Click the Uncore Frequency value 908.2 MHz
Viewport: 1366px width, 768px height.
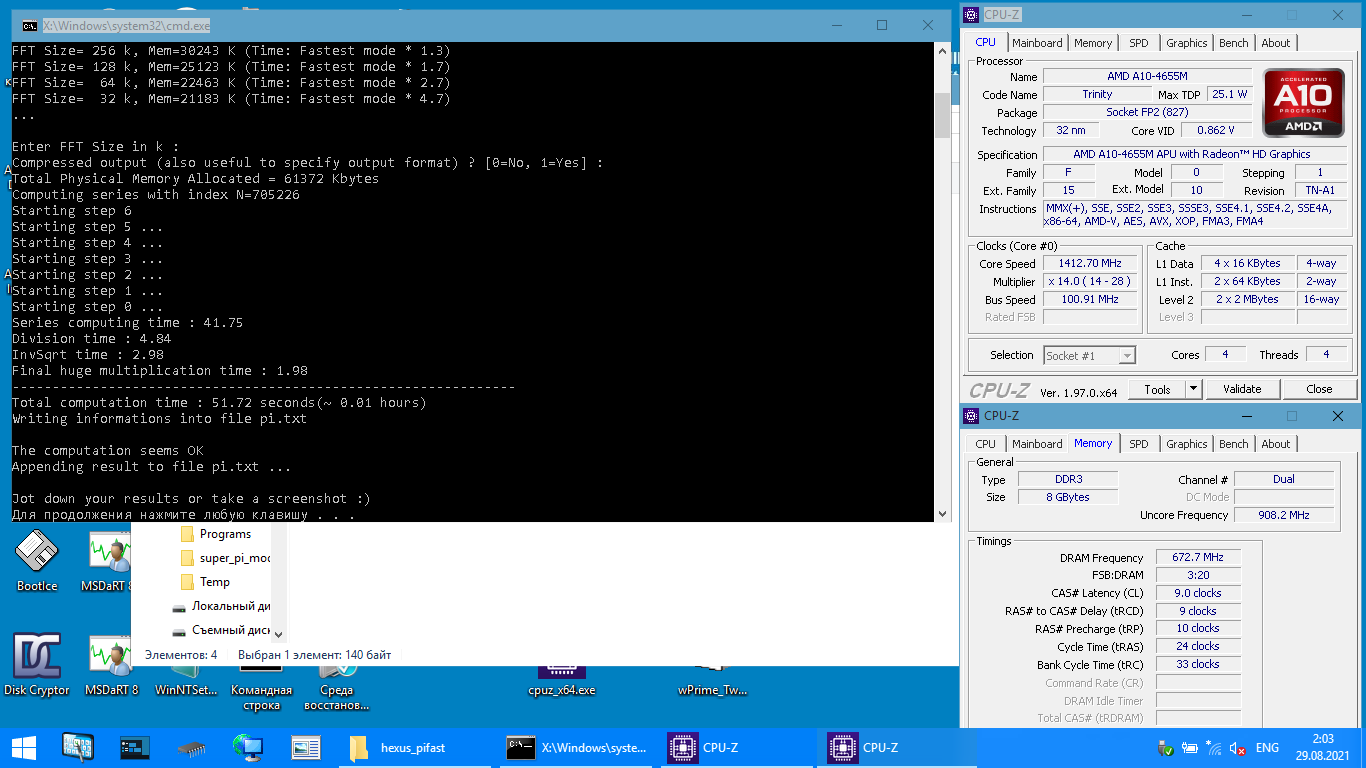tap(1284, 515)
